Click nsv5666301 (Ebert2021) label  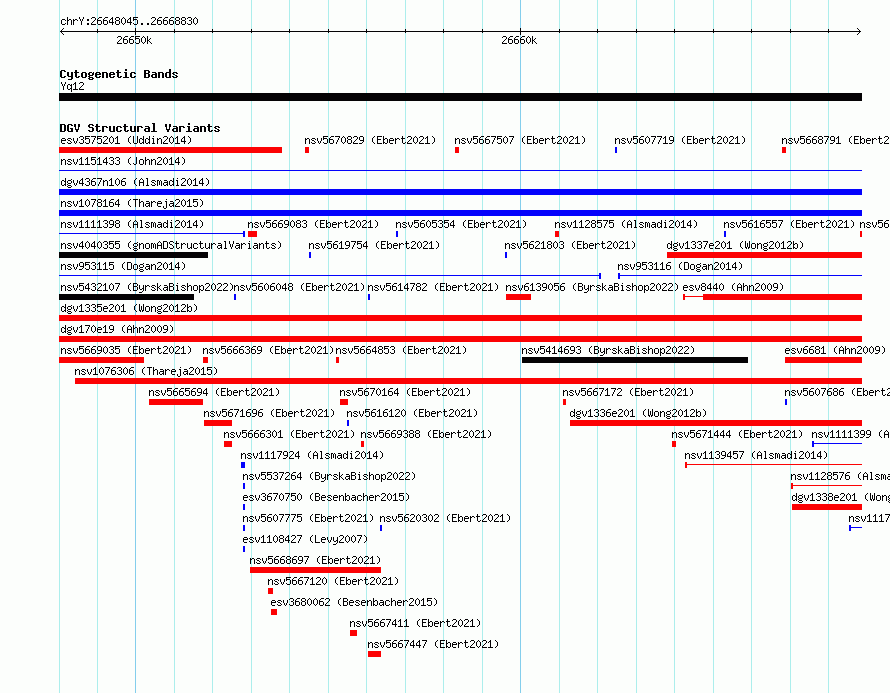[x=289, y=434]
